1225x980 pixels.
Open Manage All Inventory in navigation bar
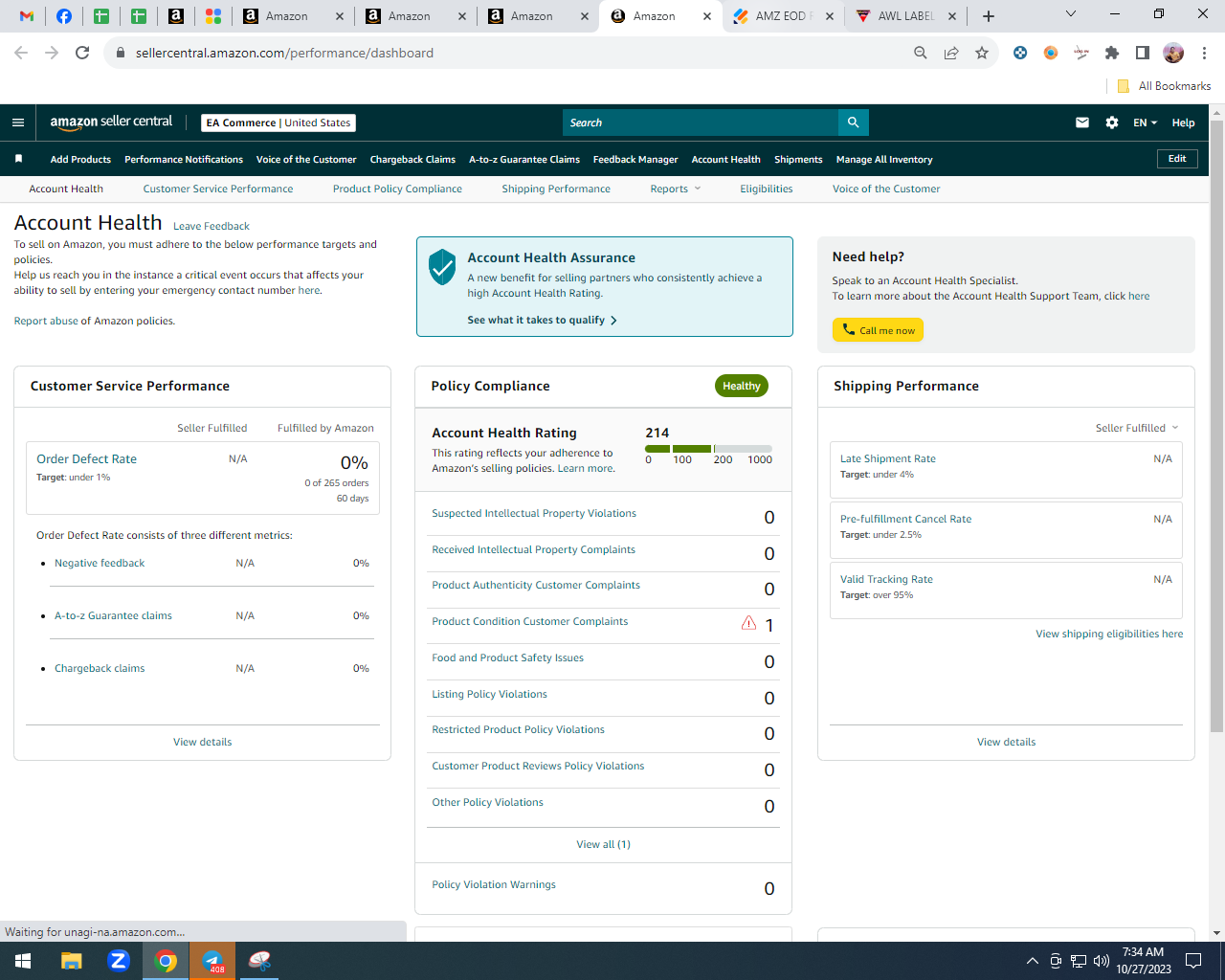[x=884, y=159]
